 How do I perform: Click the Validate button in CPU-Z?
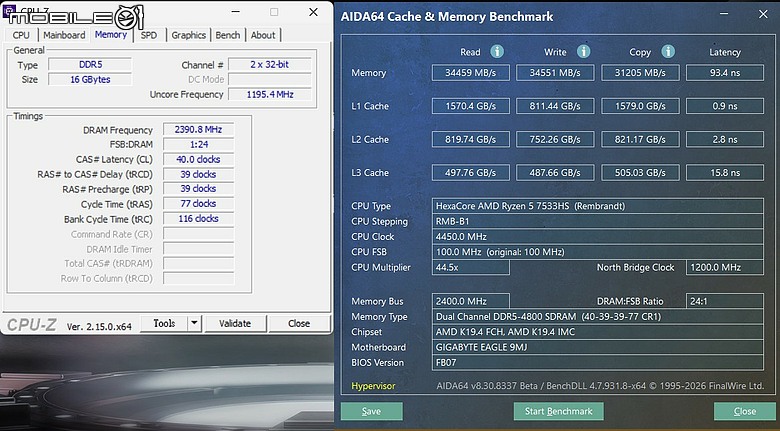[235, 323]
